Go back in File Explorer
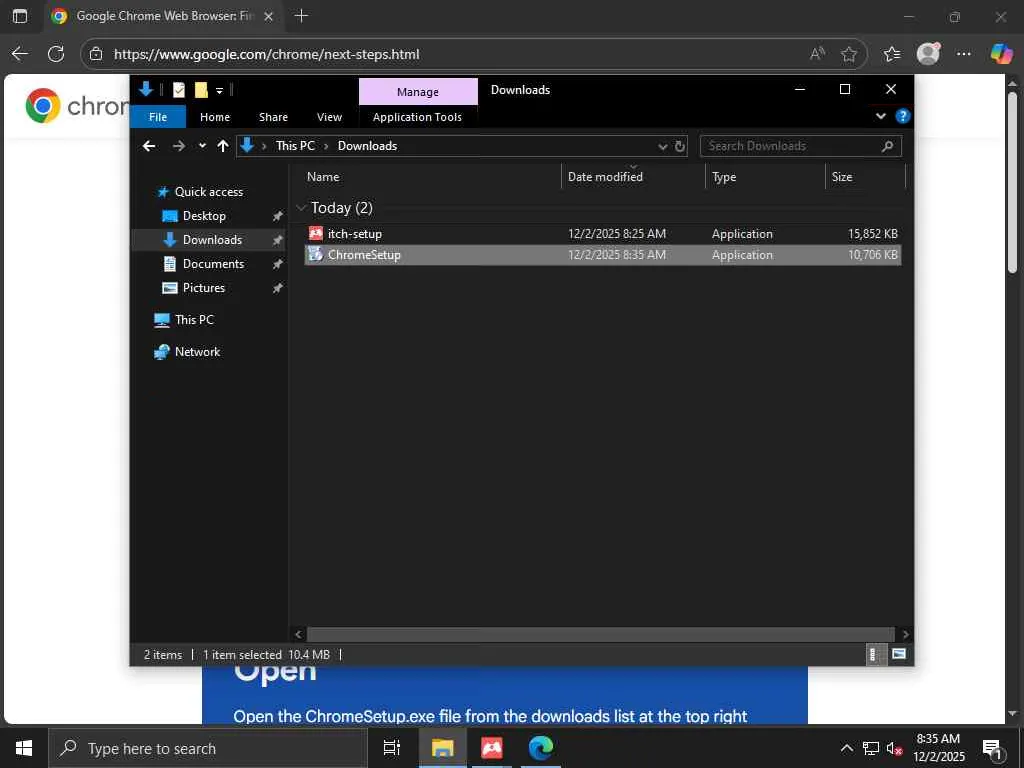The image size is (1024, 768). point(149,146)
